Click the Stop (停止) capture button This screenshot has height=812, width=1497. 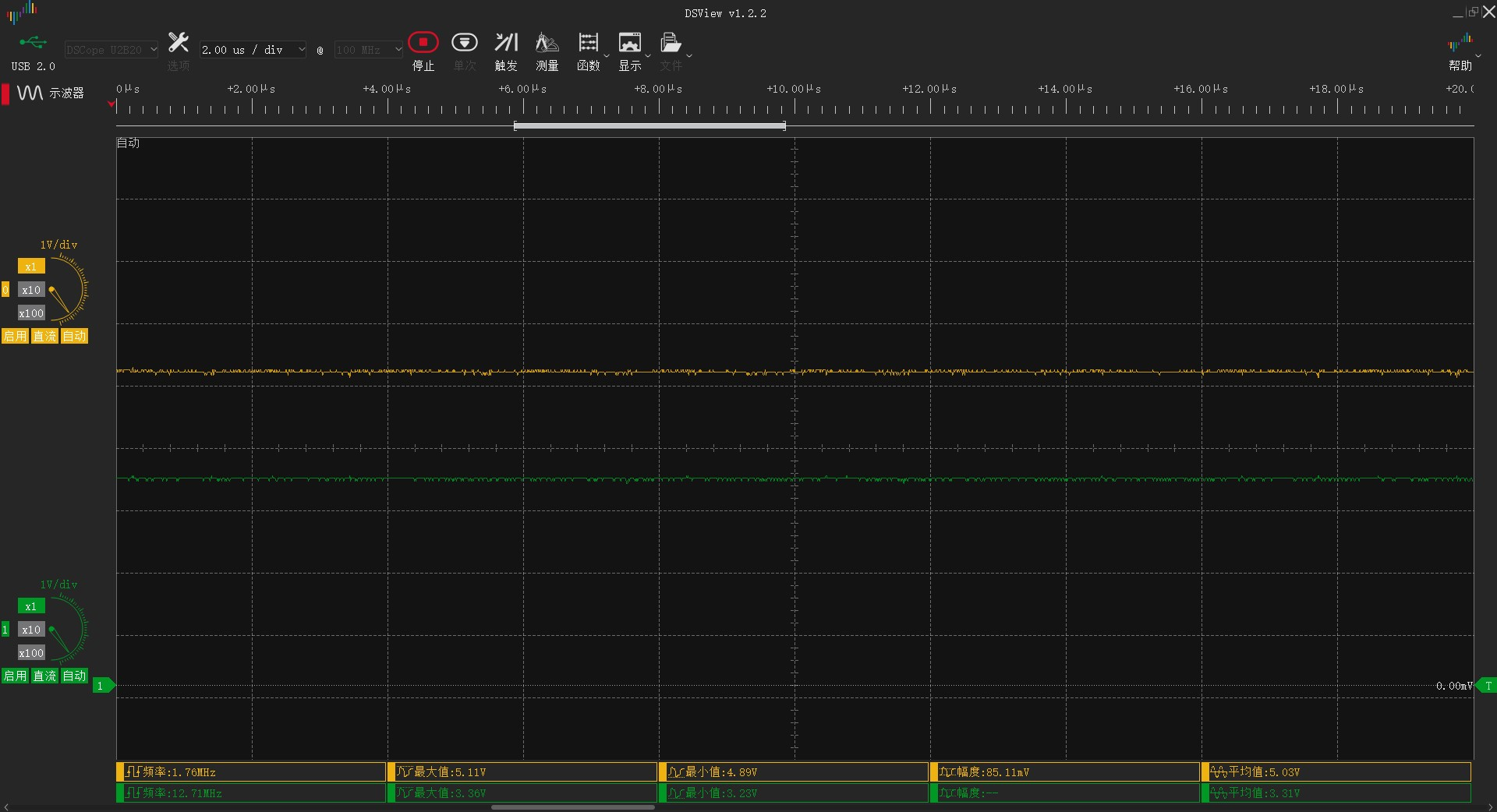click(x=423, y=51)
